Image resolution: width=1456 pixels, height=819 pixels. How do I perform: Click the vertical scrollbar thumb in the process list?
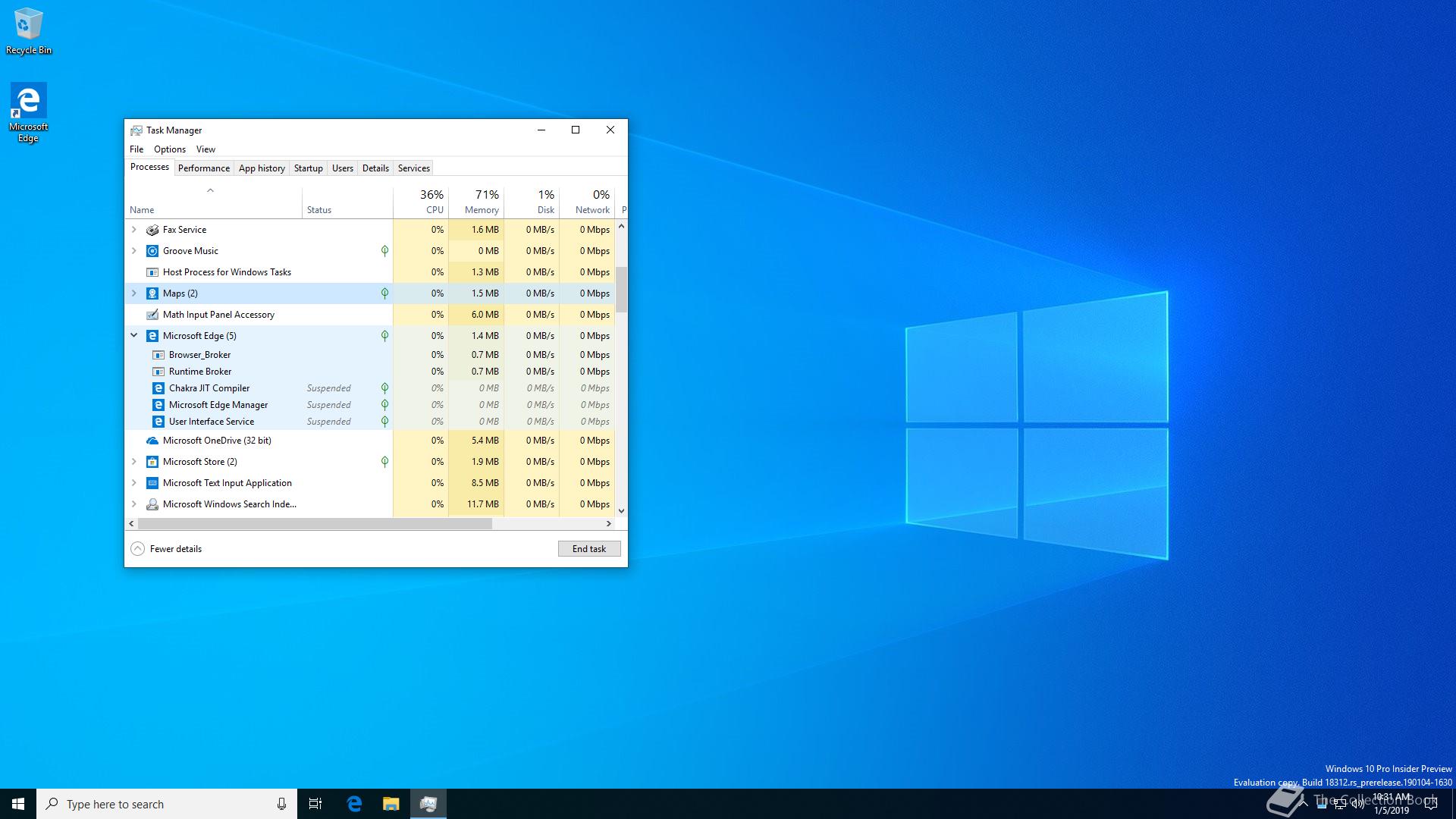coord(621,290)
